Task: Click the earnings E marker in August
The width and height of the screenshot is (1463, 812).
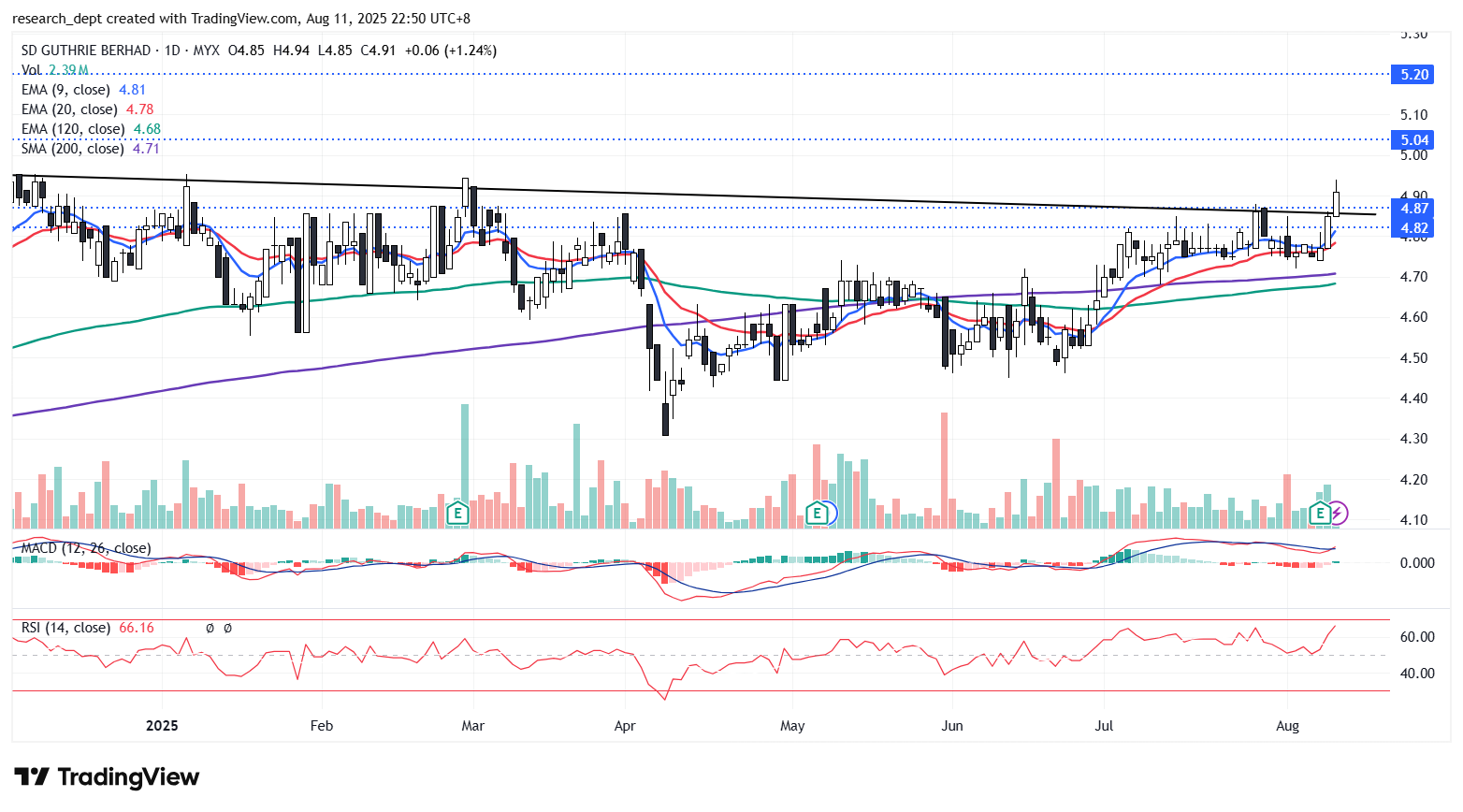Action: (x=1320, y=513)
